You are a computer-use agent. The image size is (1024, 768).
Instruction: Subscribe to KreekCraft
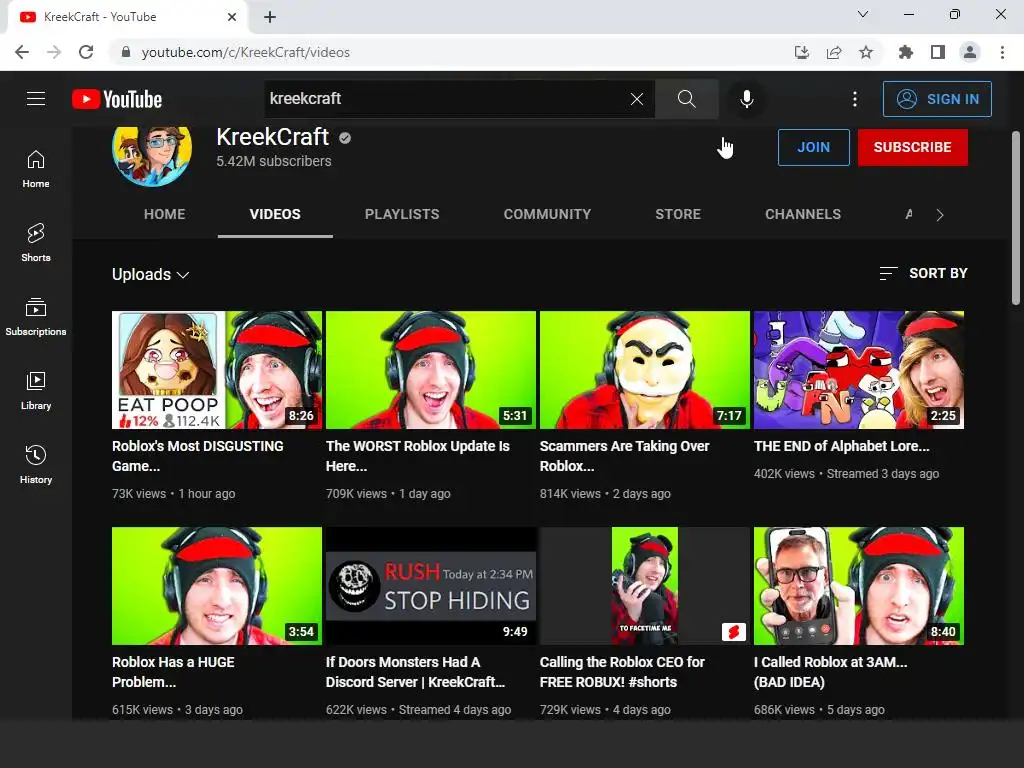tap(912, 147)
